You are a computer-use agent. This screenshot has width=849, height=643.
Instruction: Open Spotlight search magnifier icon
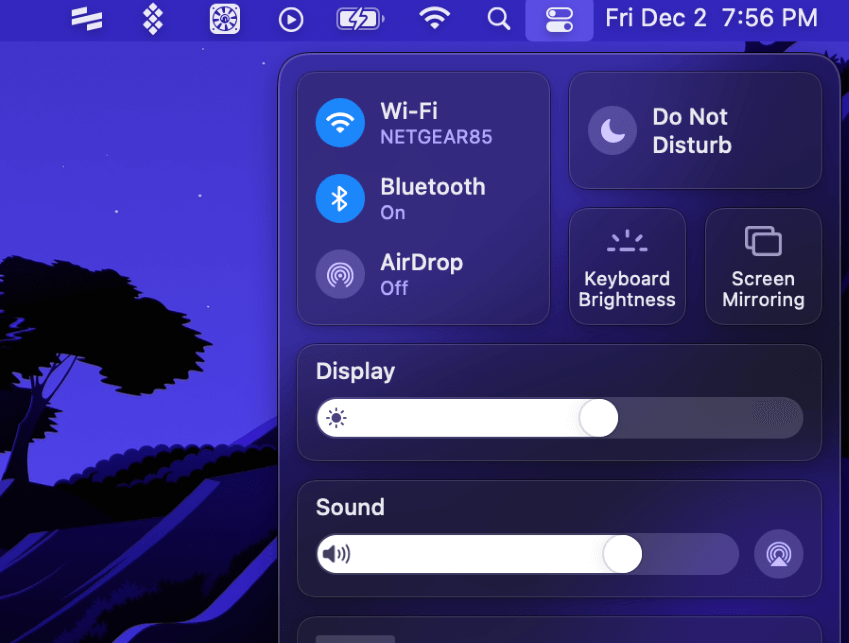click(x=499, y=19)
